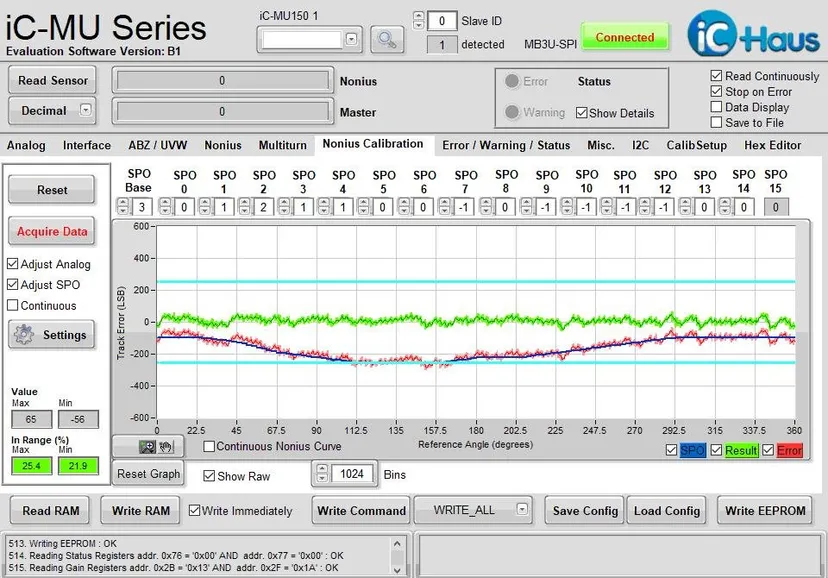This screenshot has height=578, width=828.
Task: Open the device selection dropdown
Action: point(351,39)
